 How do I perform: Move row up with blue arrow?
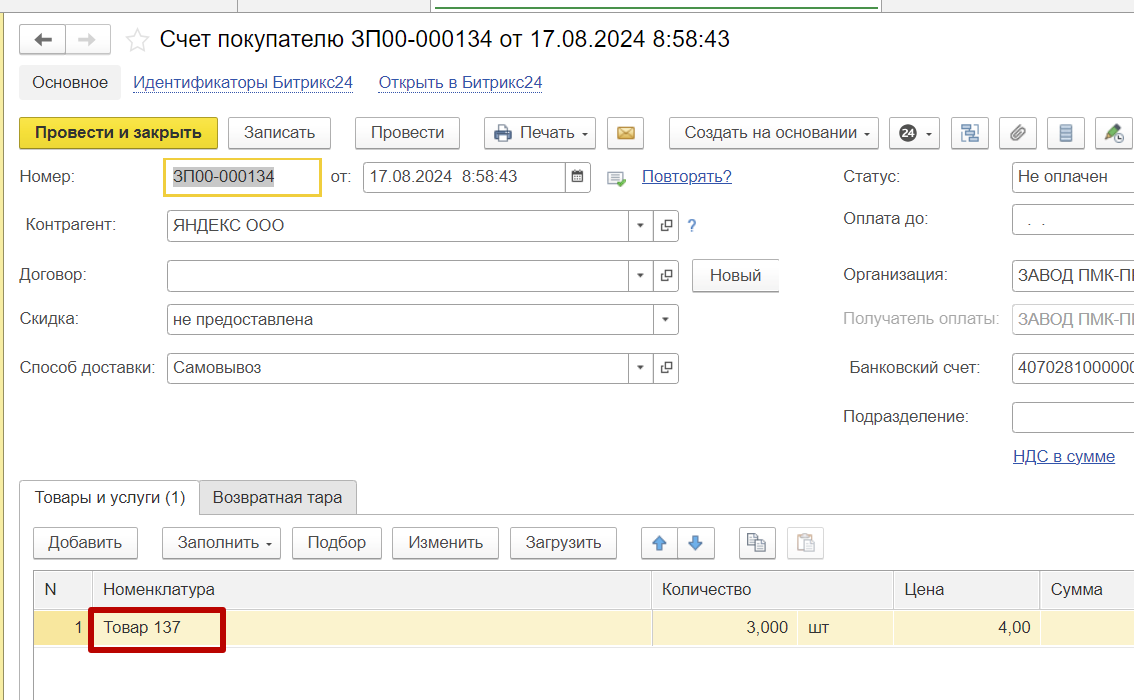[659, 543]
